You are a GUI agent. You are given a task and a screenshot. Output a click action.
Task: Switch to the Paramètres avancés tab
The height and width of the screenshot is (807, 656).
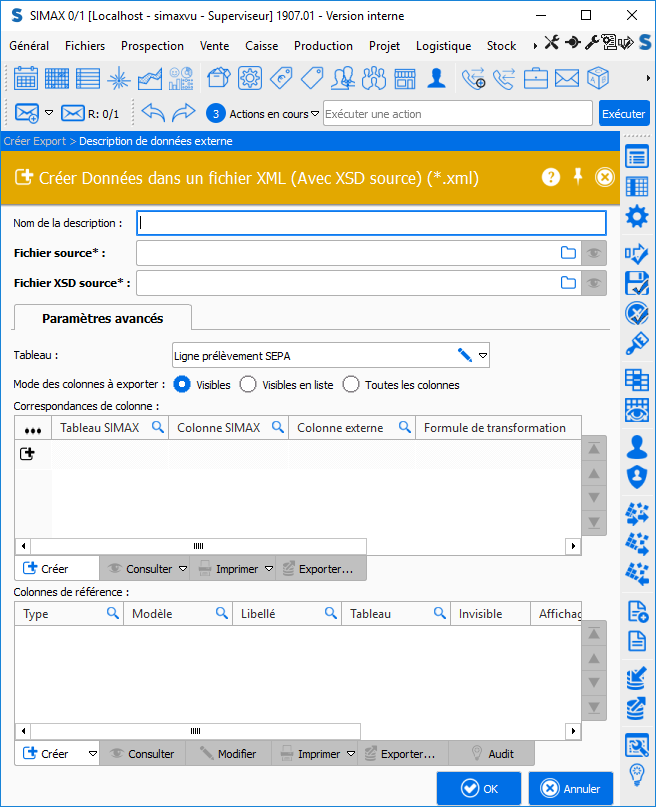102,318
